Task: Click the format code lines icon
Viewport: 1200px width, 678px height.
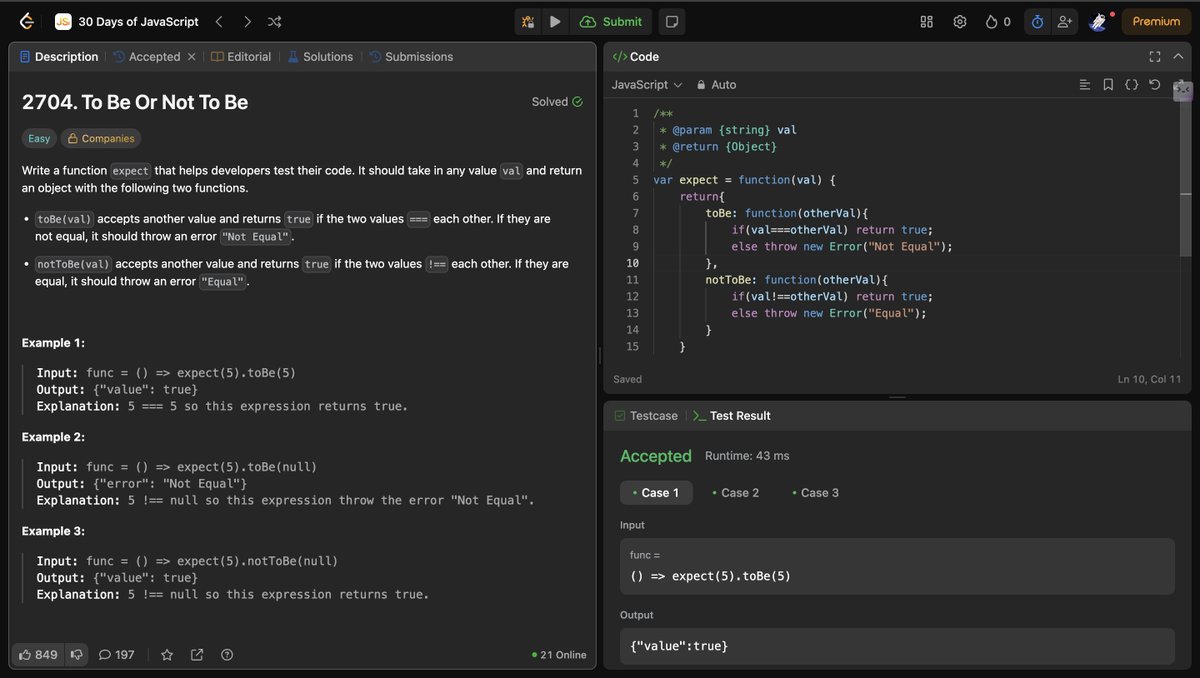Action: (x=1085, y=85)
